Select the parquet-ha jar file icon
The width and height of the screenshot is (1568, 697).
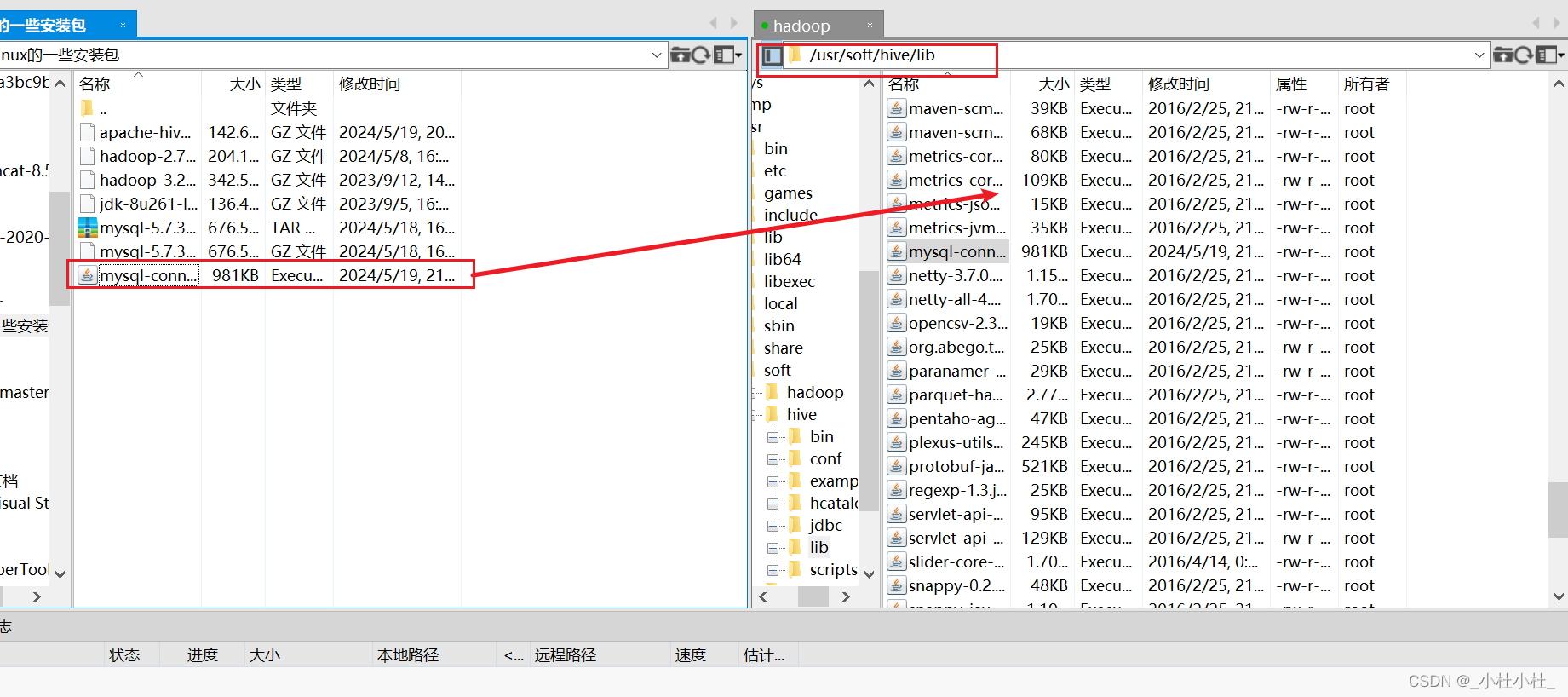click(x=896, y=395)
